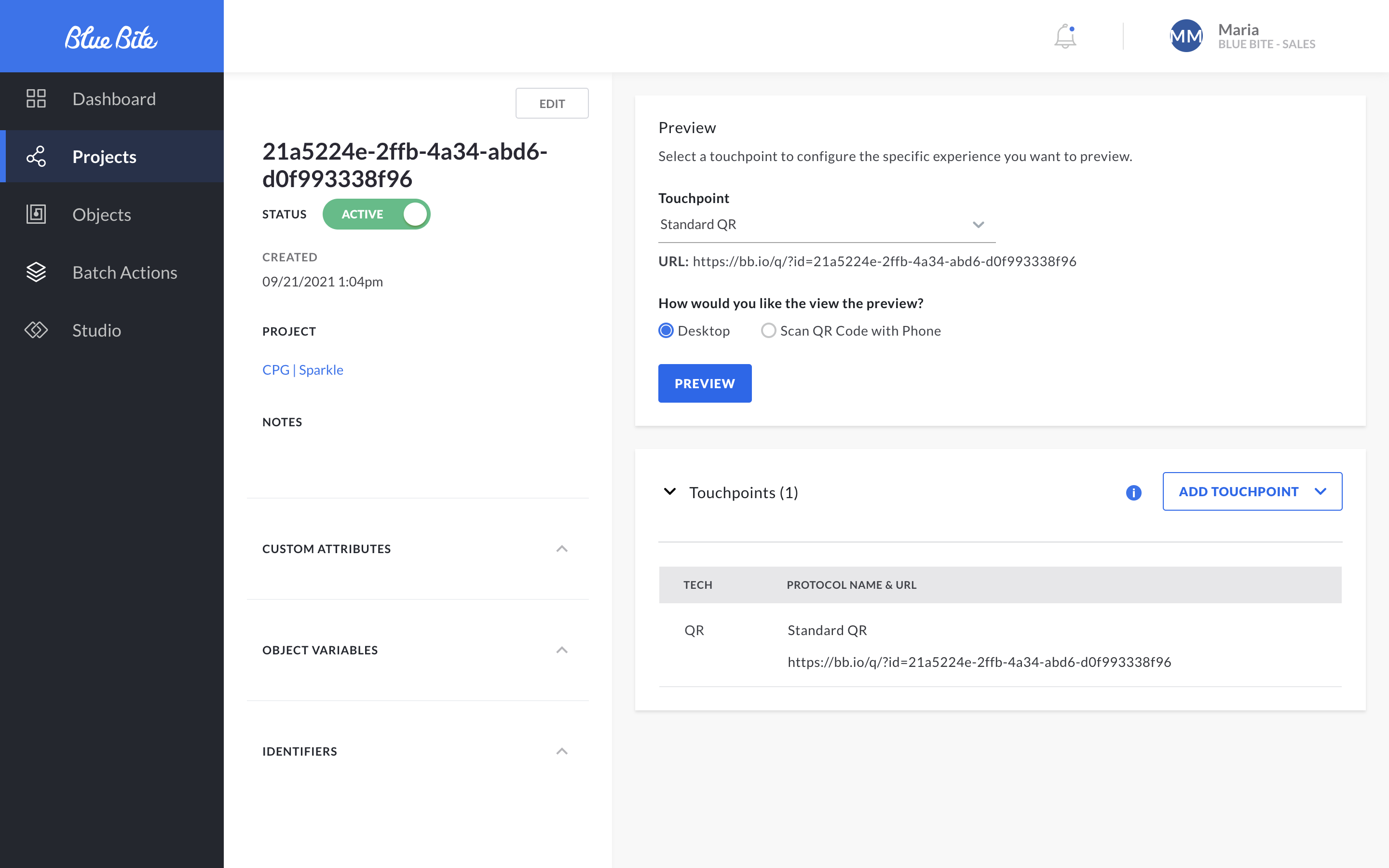The height and width of the screenshot is (868, 1389).
Task: Click Maria's Blue Bite - Sales profile name
Action: pos(1266,36)
